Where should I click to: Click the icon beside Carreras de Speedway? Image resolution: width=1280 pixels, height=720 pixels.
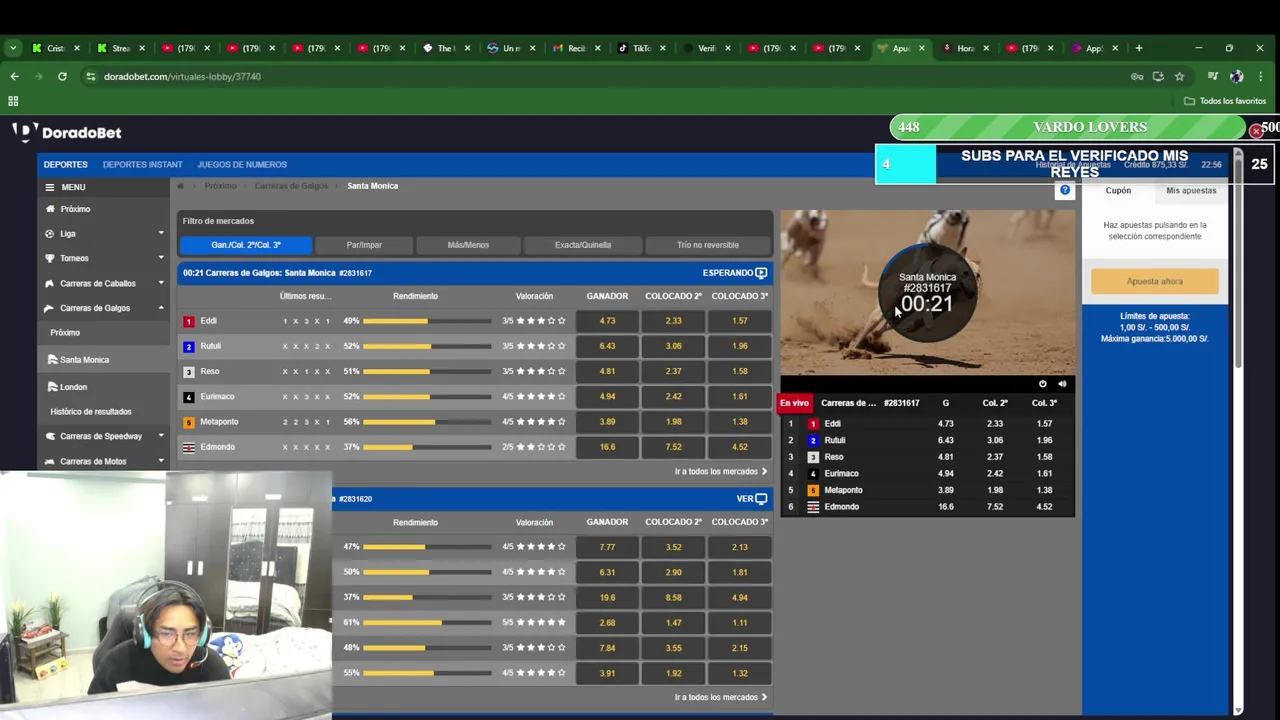pyautogui.click(x=51, y=436)
